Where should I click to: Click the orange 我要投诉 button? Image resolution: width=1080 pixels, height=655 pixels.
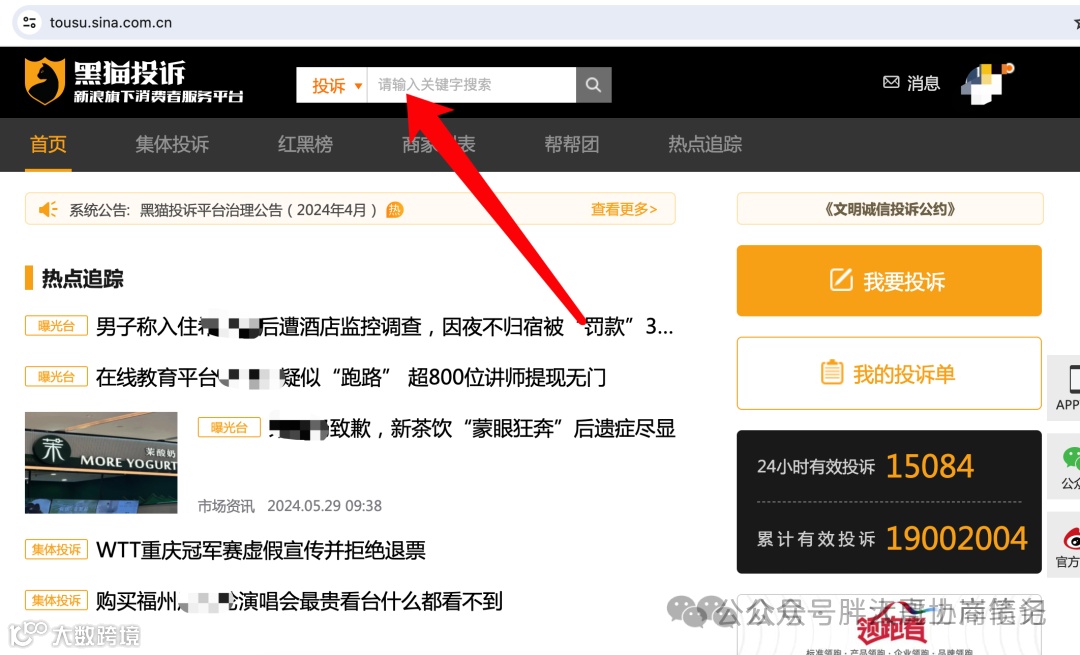tap(889, 281)
